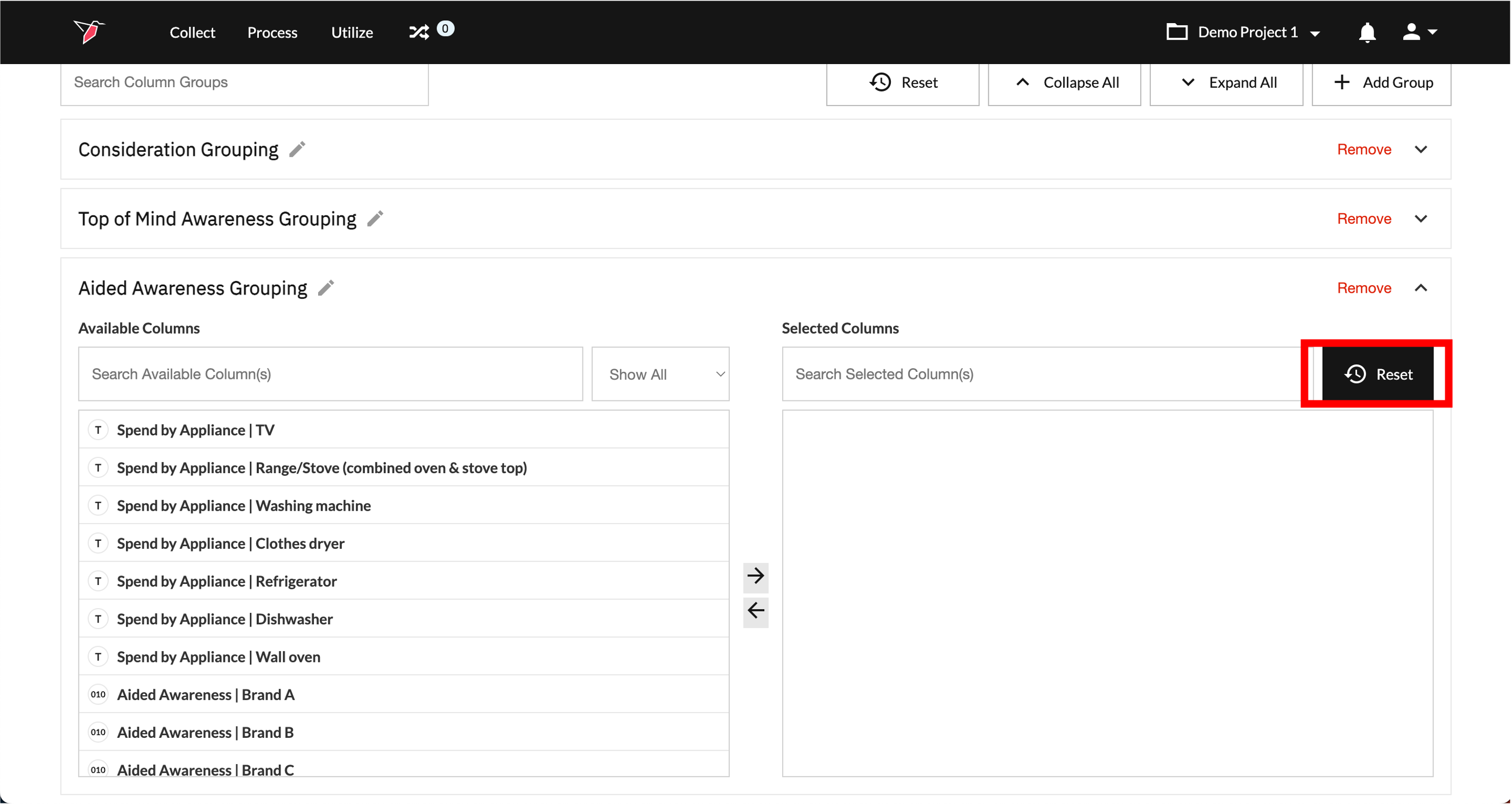This screenshot has height=804, width=1512.
Task: Open notifications bell icon
Action: (1367, 32)
